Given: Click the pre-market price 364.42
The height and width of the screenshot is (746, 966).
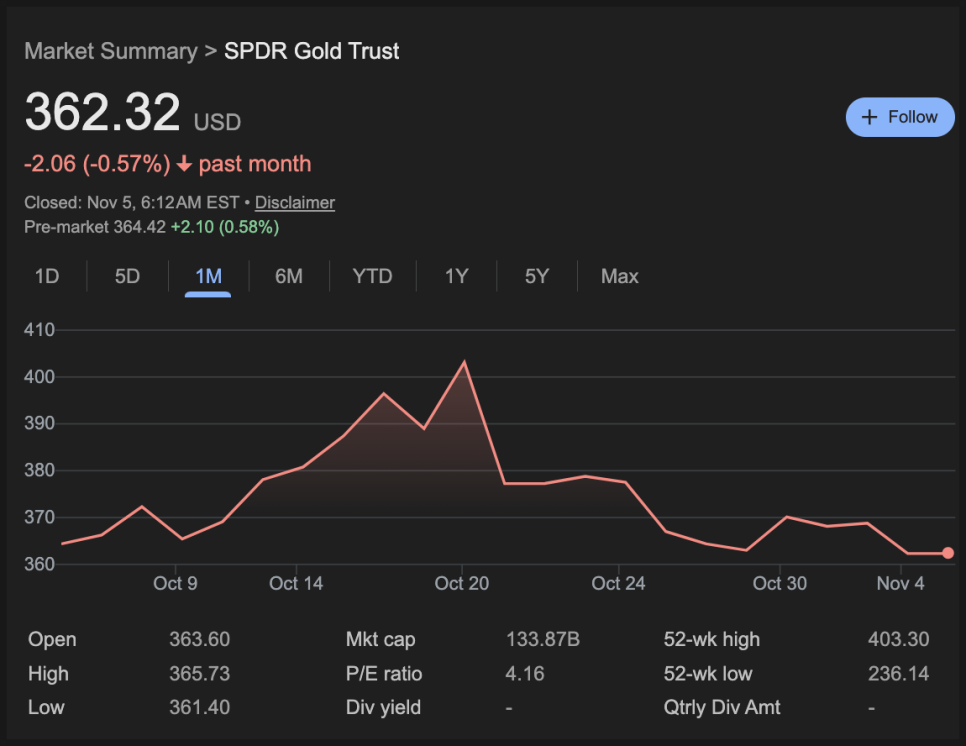Looking at the screenshot, I should point(139,227).
